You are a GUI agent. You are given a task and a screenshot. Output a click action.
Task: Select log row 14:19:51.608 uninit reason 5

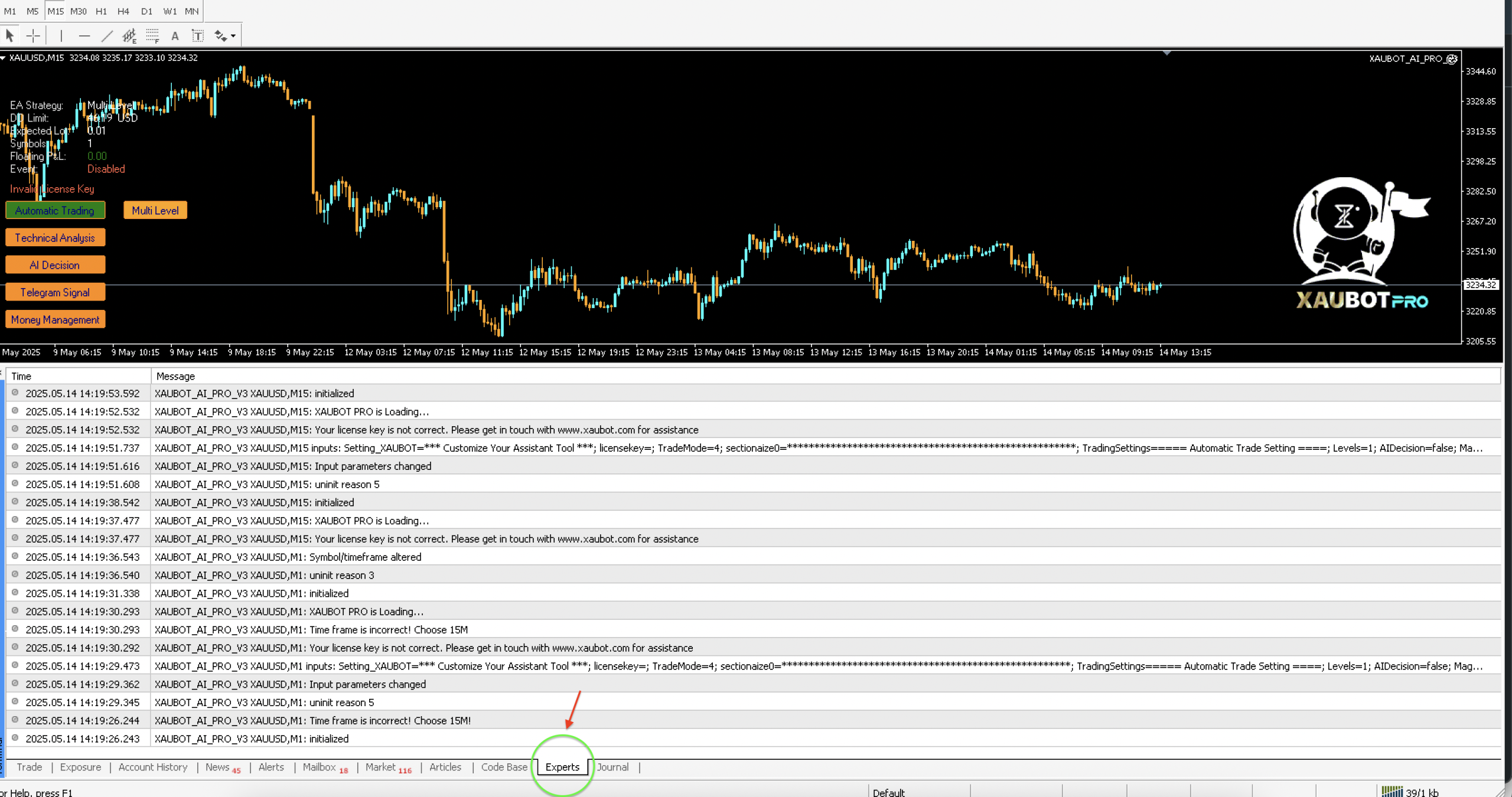[x=754, y=484]
